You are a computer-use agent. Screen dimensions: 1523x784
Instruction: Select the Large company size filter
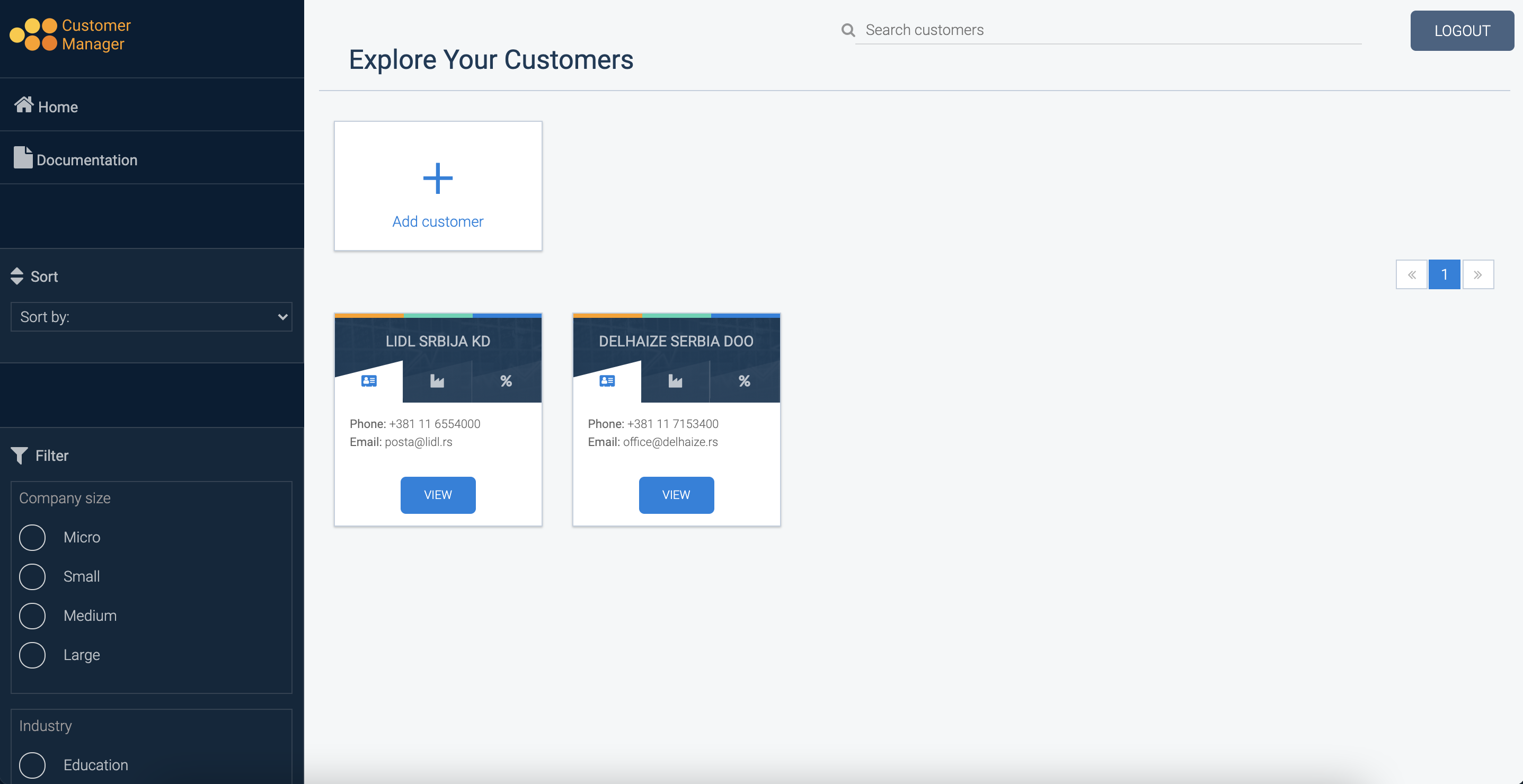[x=32, y=655]
